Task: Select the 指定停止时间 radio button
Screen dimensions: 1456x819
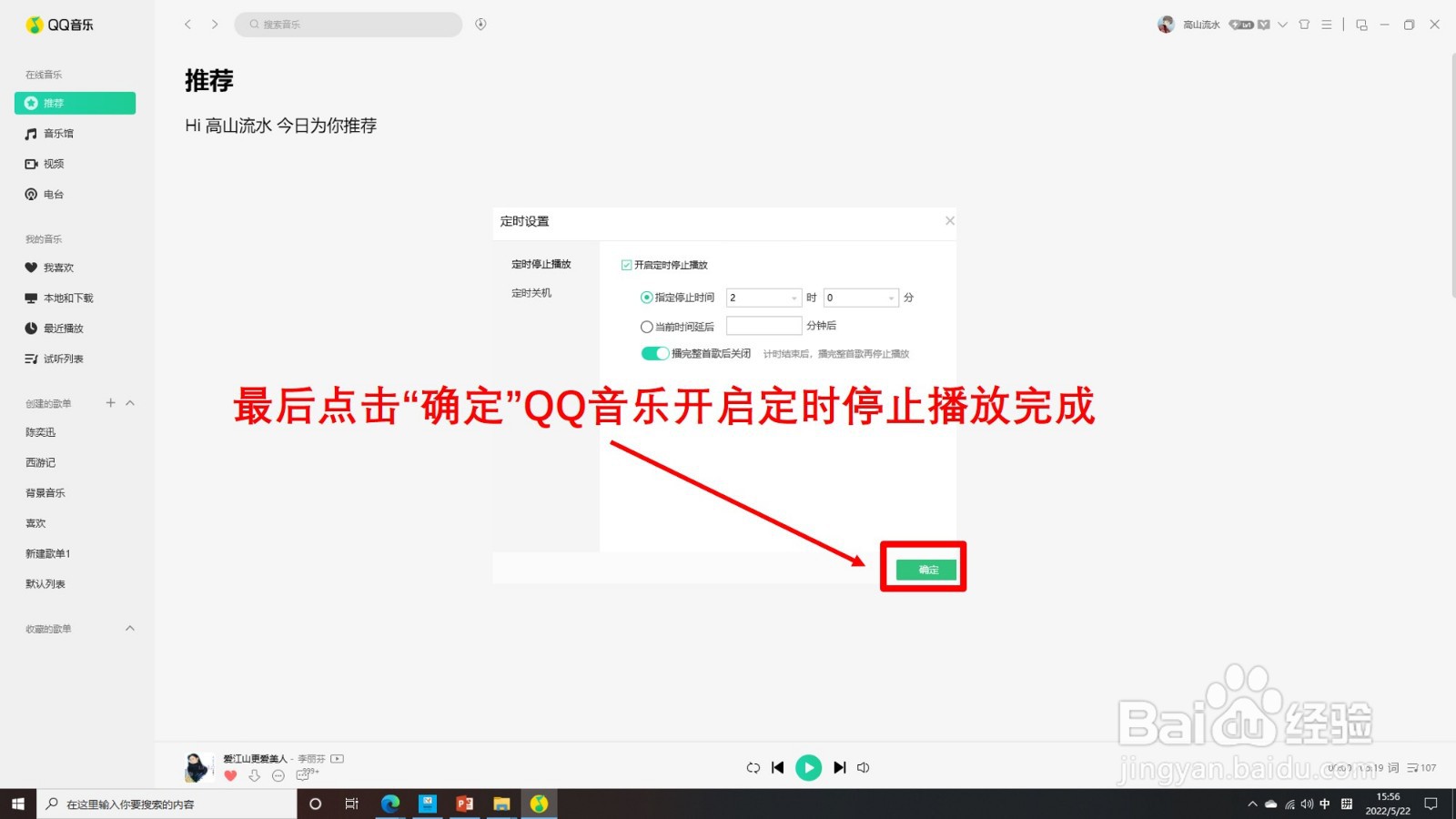Action: (x=646, y=298)
